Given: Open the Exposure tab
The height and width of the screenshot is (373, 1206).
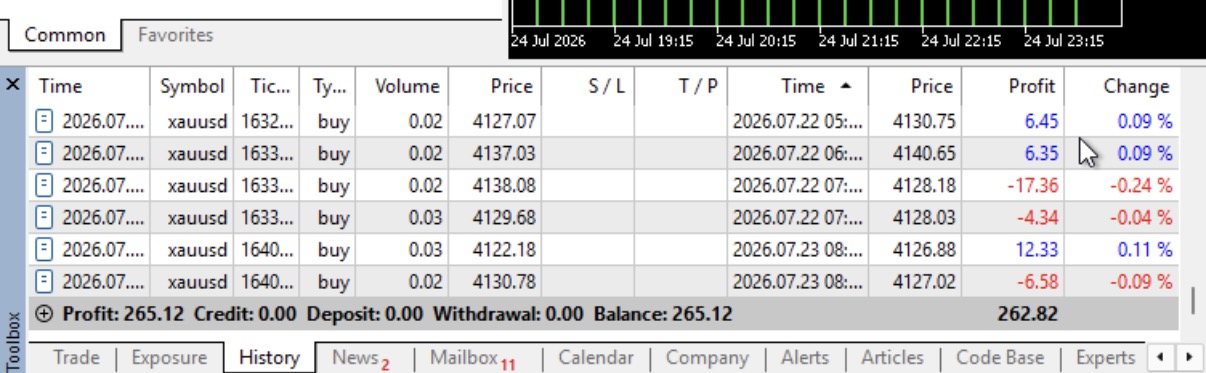Looking at the screenshot, I should tap(170, 357).
